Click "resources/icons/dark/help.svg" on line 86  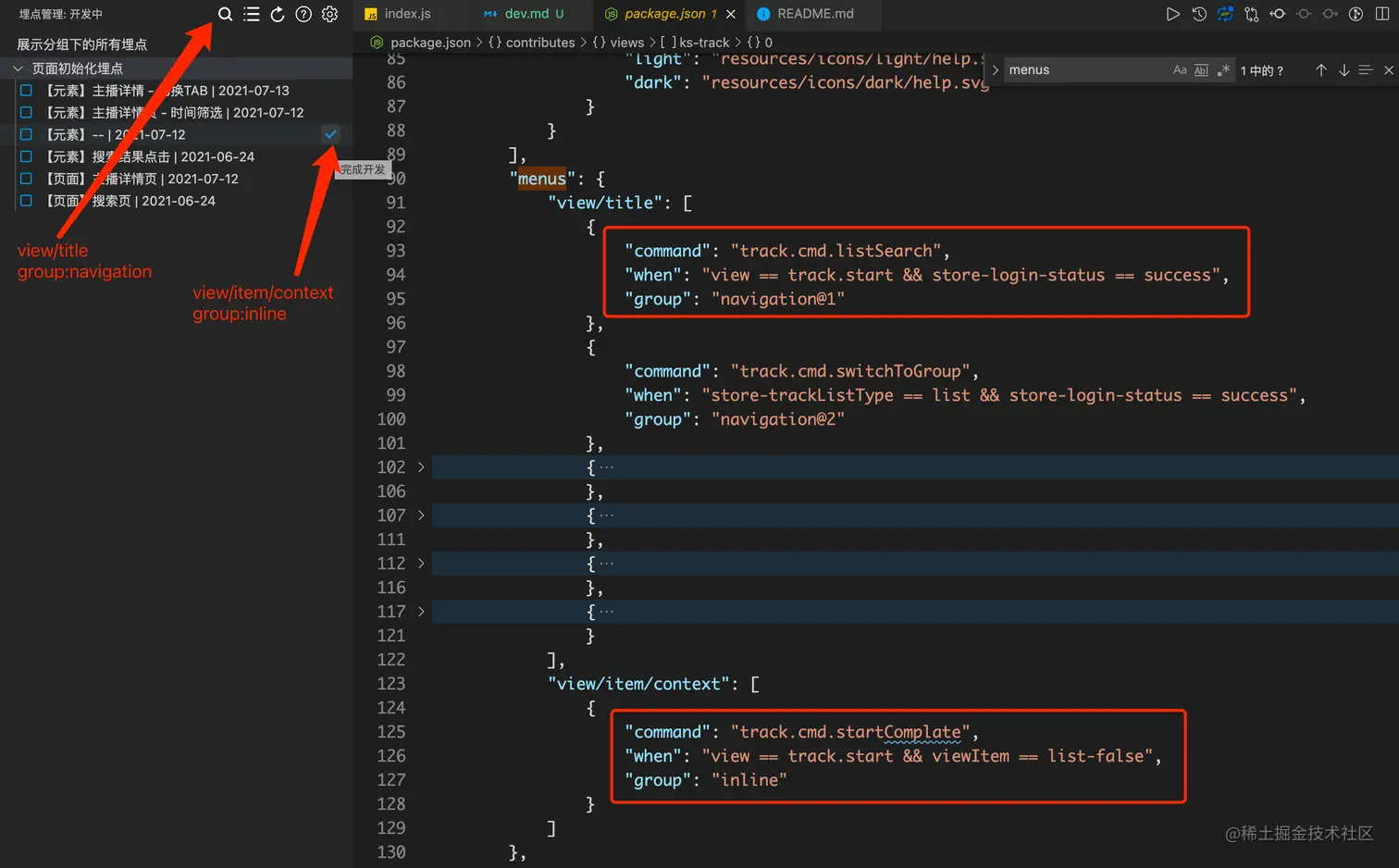coord(846,82)
